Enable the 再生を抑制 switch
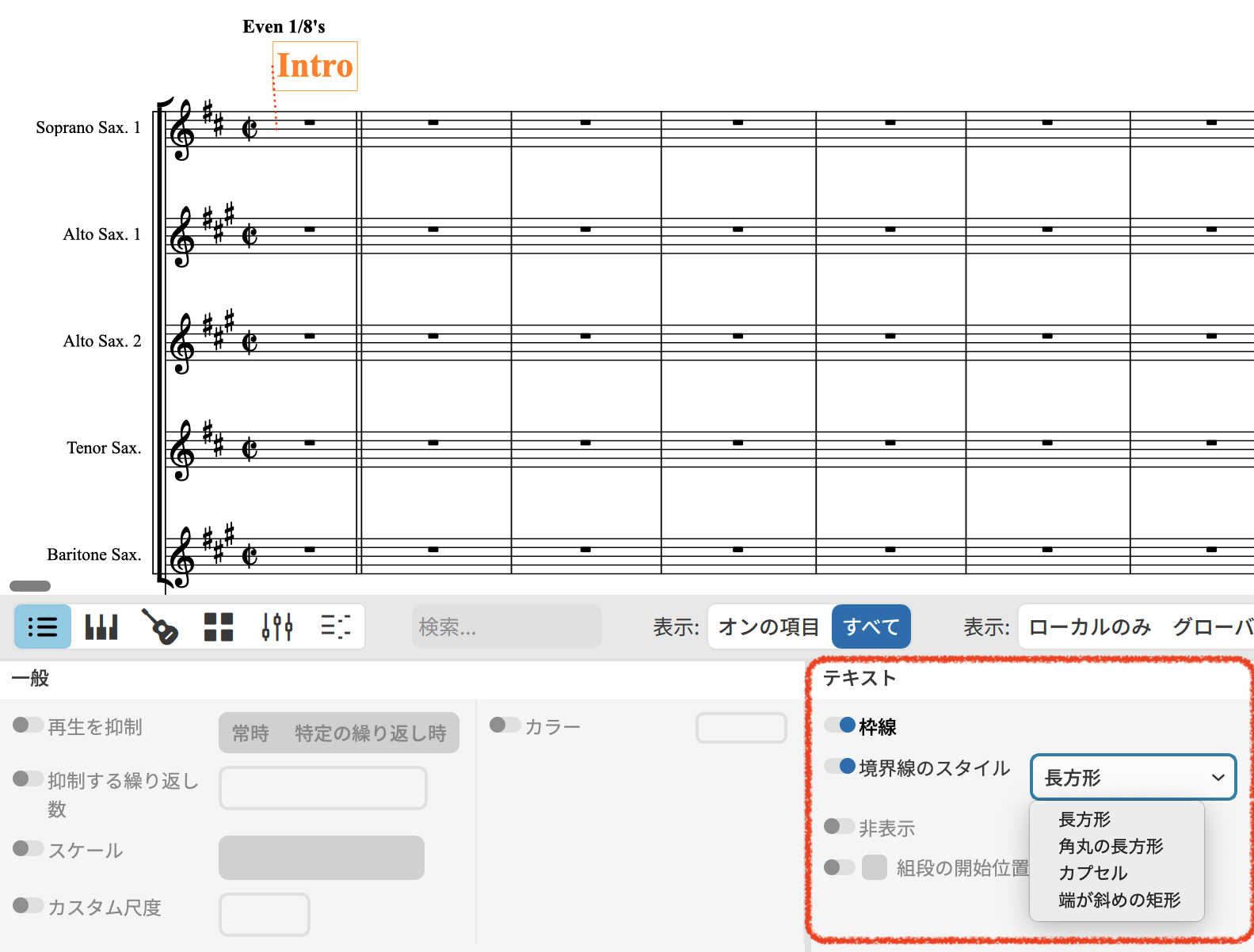The height and width of the screenshot is (952, 1254). [x=29, y=725]
